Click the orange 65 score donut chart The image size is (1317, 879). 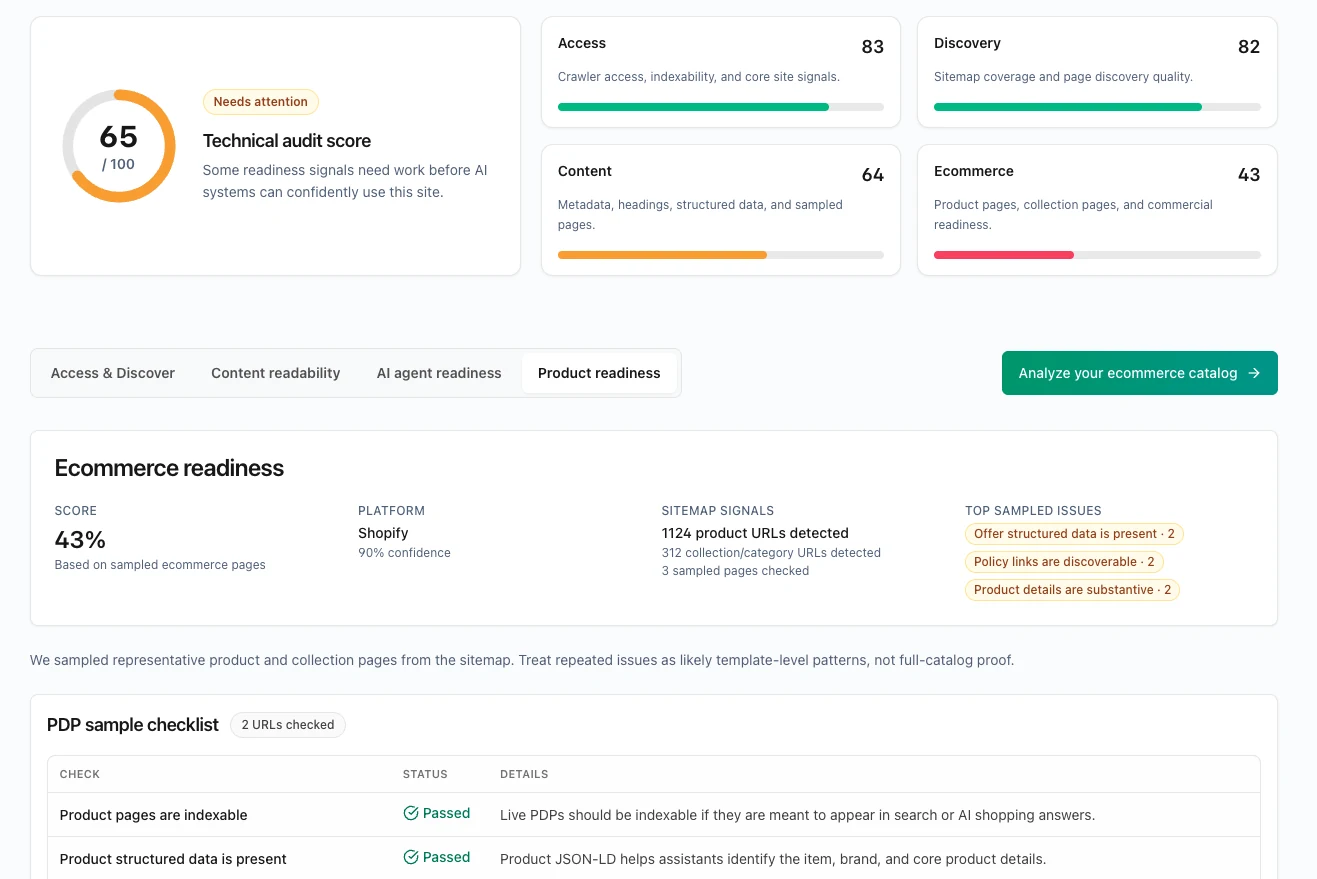pyautogui.click(x=119, y=146)
